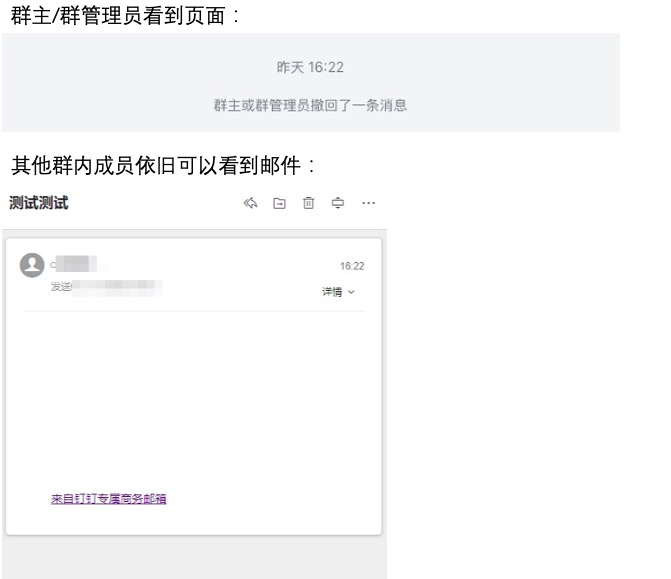Click the blurred sender name
Image resolution: width=671 pixels, height=579 pixels.
point(74,264)
